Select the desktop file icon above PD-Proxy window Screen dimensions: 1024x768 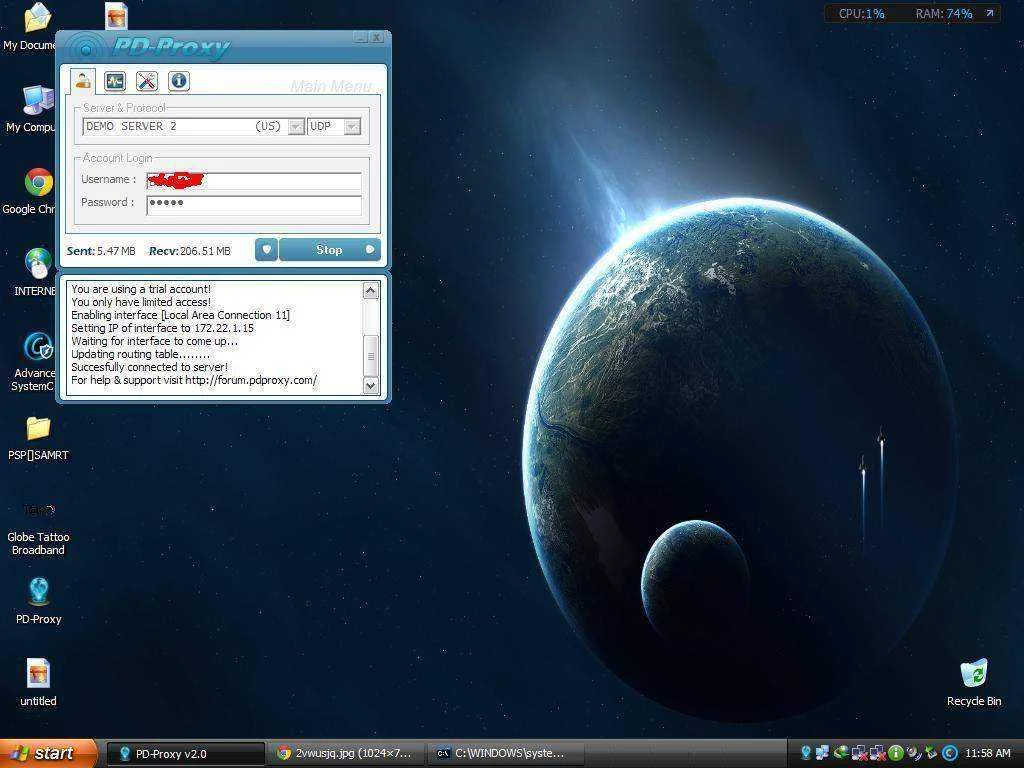point(116,16)
